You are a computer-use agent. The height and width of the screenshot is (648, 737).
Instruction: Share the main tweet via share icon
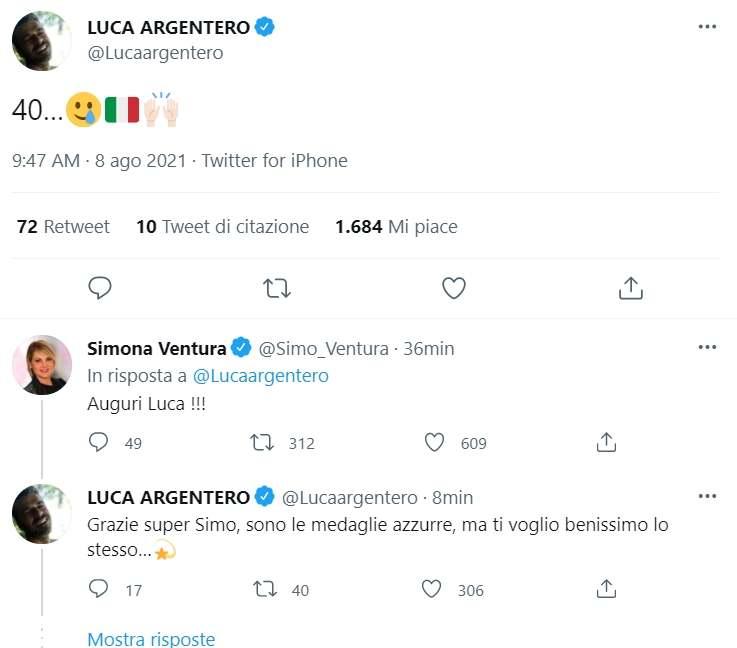coord(630,288)
